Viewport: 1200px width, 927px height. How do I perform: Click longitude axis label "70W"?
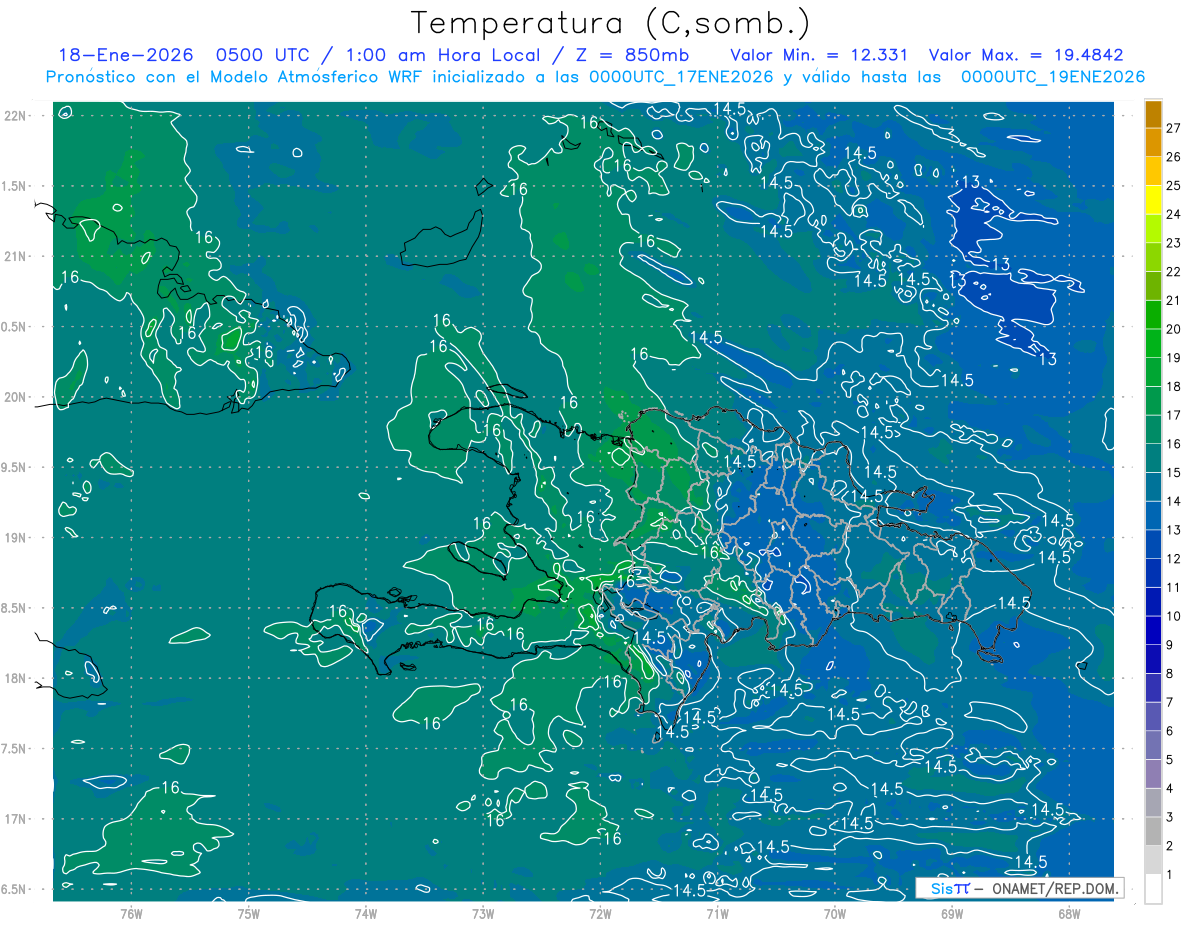pos(835,914)
